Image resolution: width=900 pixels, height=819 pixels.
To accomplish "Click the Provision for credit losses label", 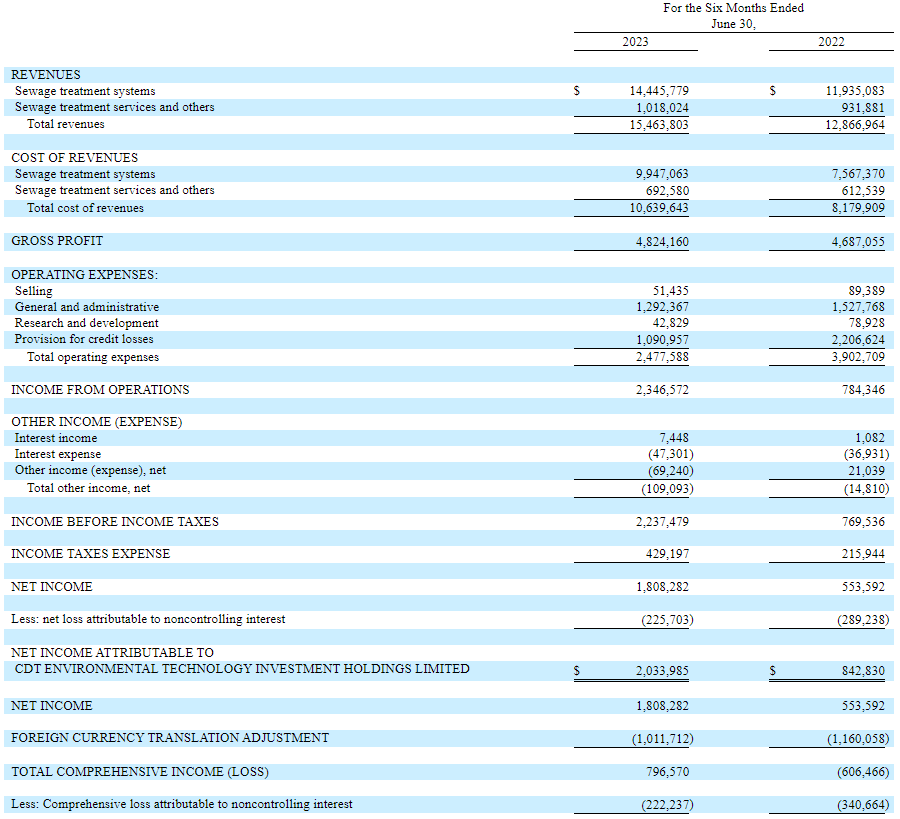I will (84, 340).
